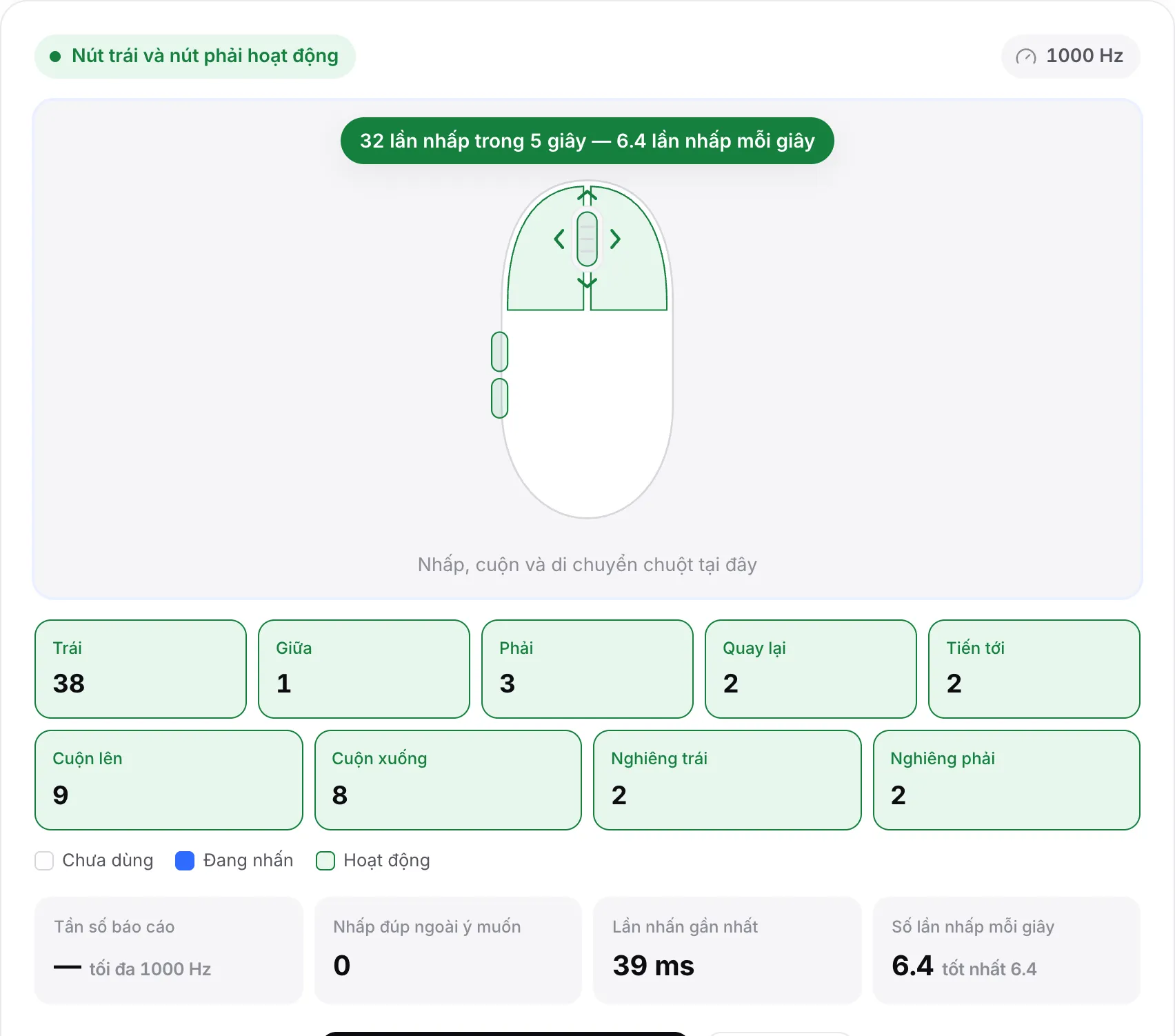Click the scroll down arrow below wheel
This screenshot has height=1036, width=1175.
587,281
